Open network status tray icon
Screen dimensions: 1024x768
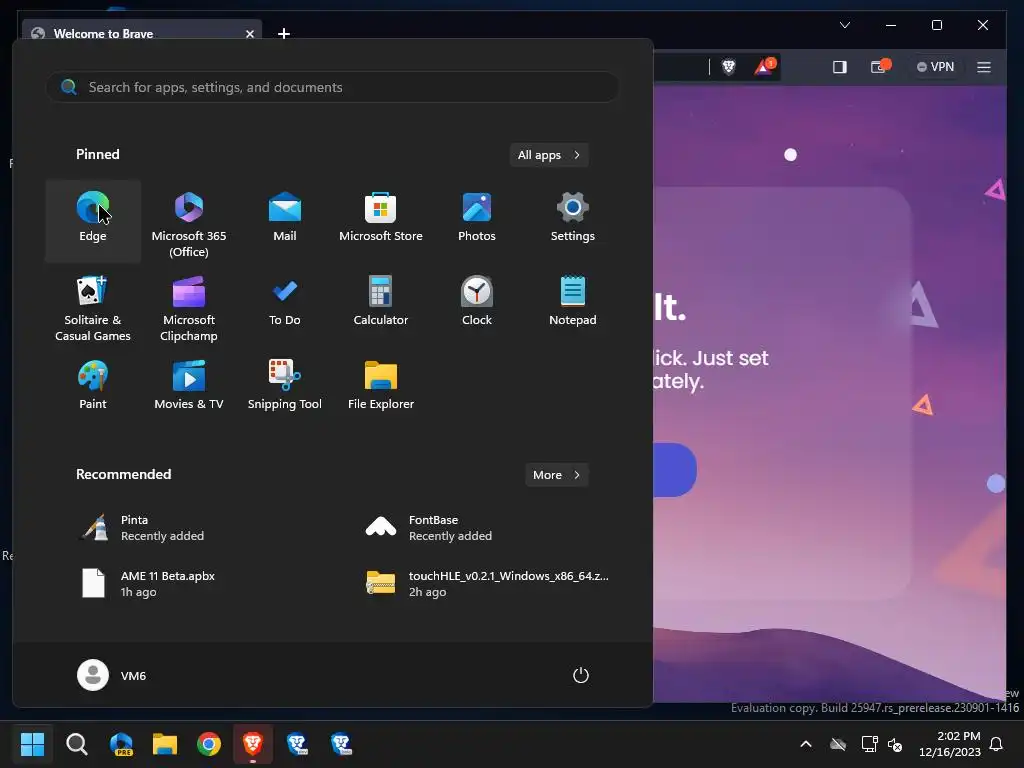click(869, 744)
